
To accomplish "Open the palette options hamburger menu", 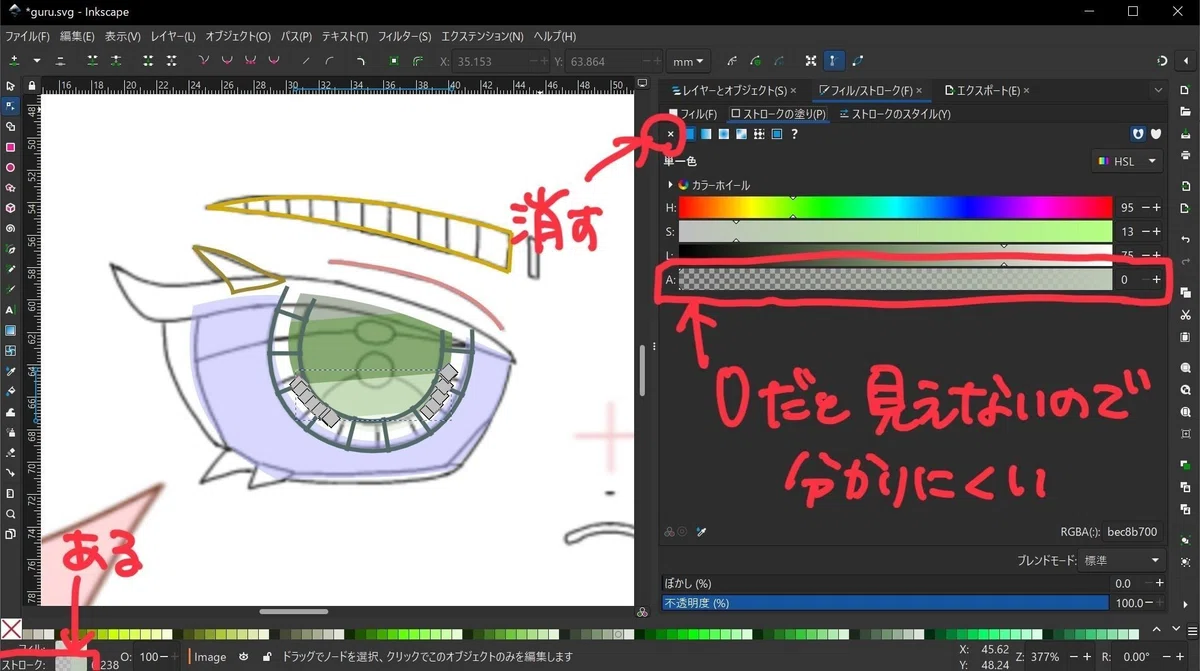I will (x=1191, y=631).
